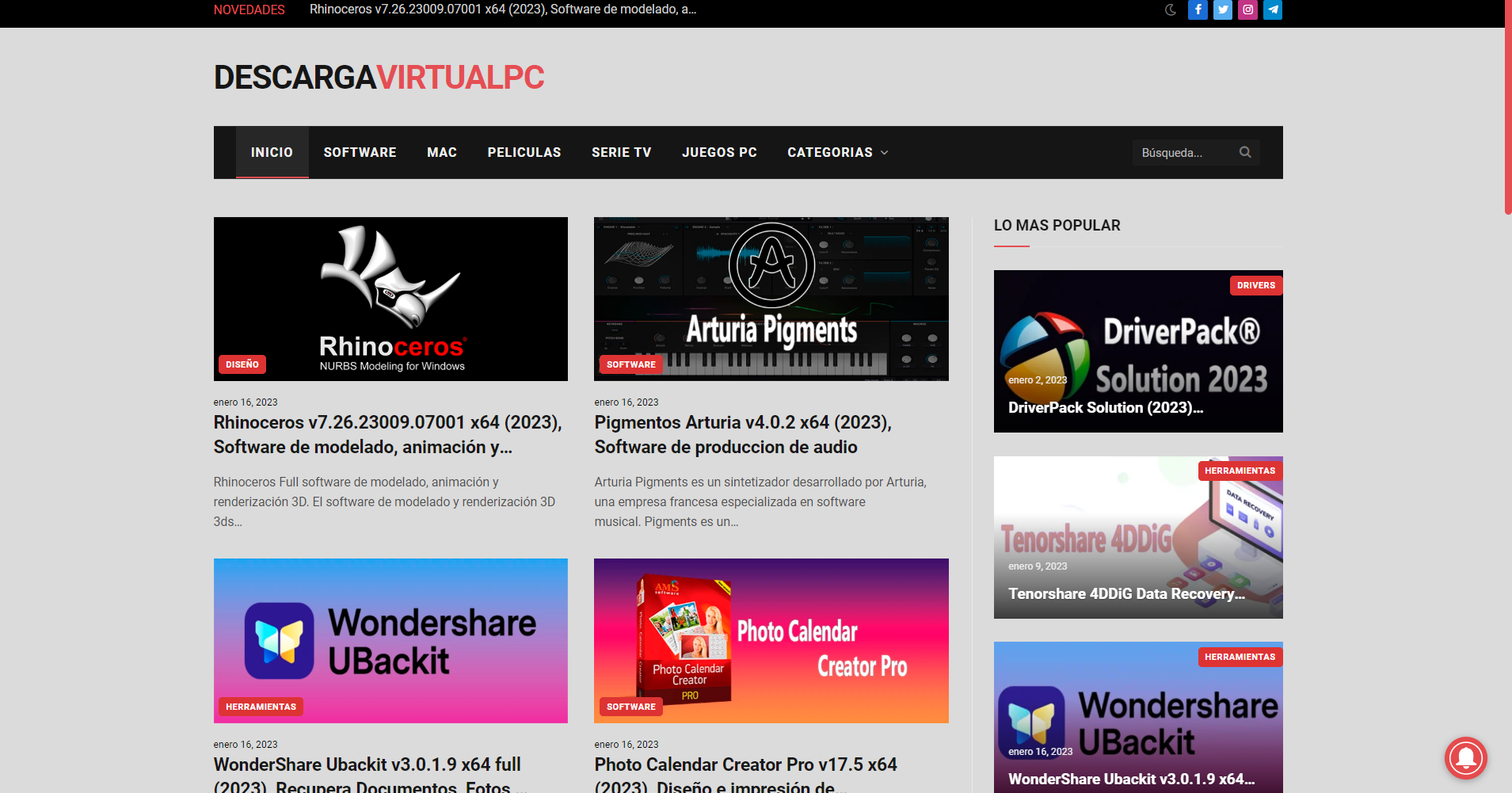Open the SOFTWARE menu item
The height and width of the screenshot is (793, 1512).
360,152
